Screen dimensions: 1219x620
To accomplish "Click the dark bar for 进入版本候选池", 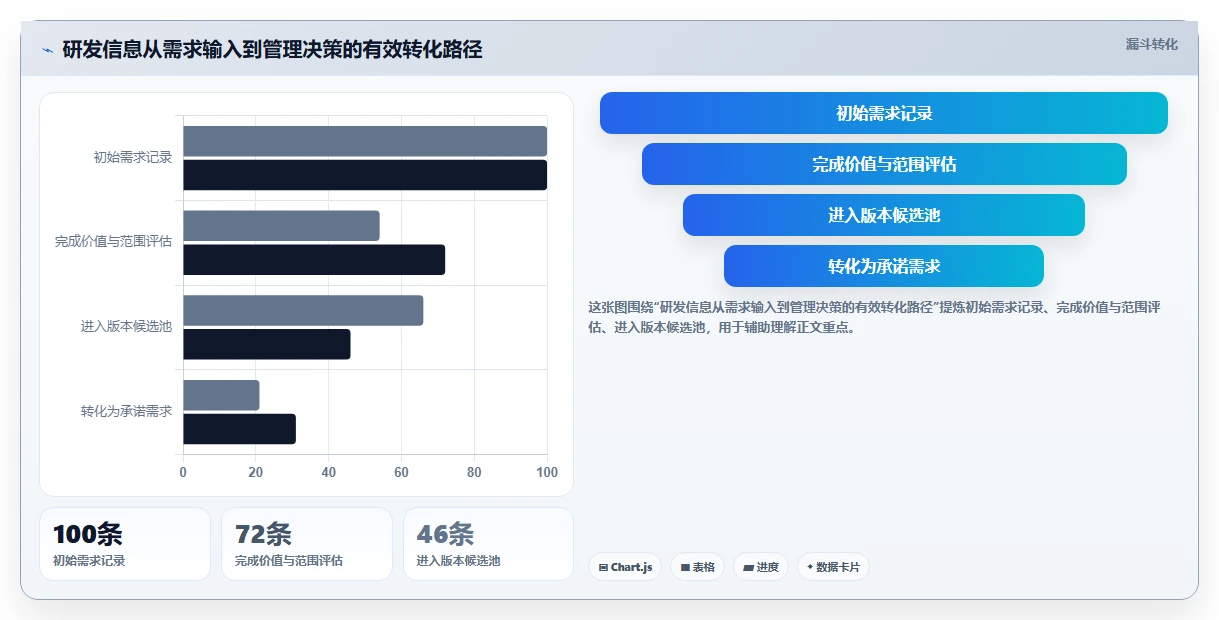I will point(267,345).
